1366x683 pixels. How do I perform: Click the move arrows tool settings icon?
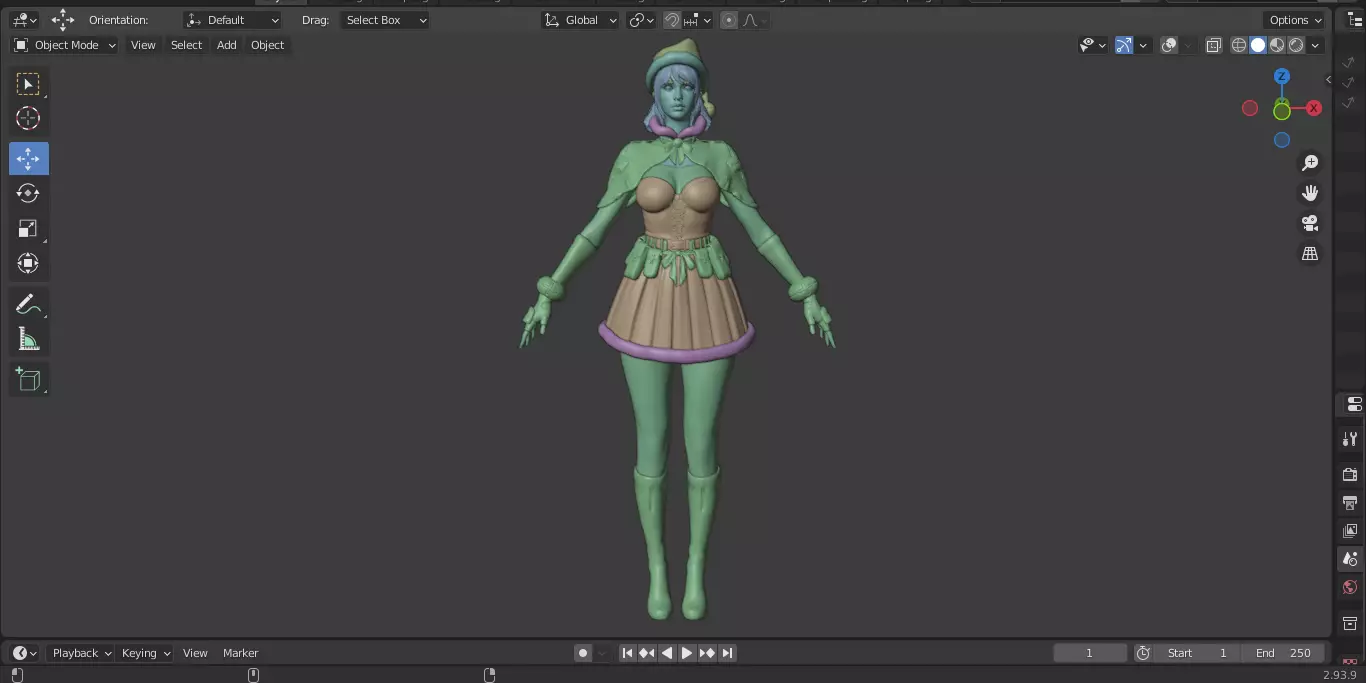(x=63, y=20)
